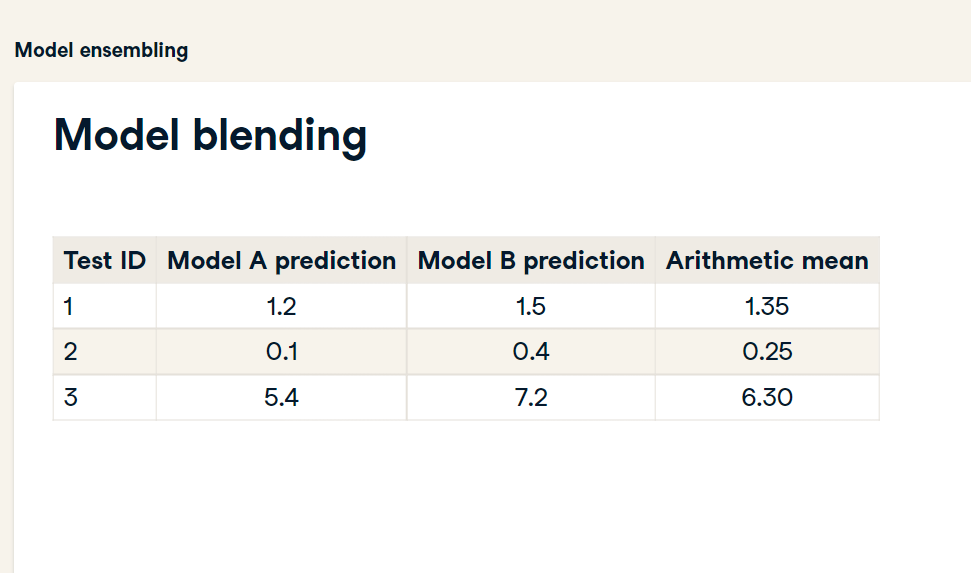Click the Model blending heading
Viewport: 971px width, 573px height.
(211, 136)
